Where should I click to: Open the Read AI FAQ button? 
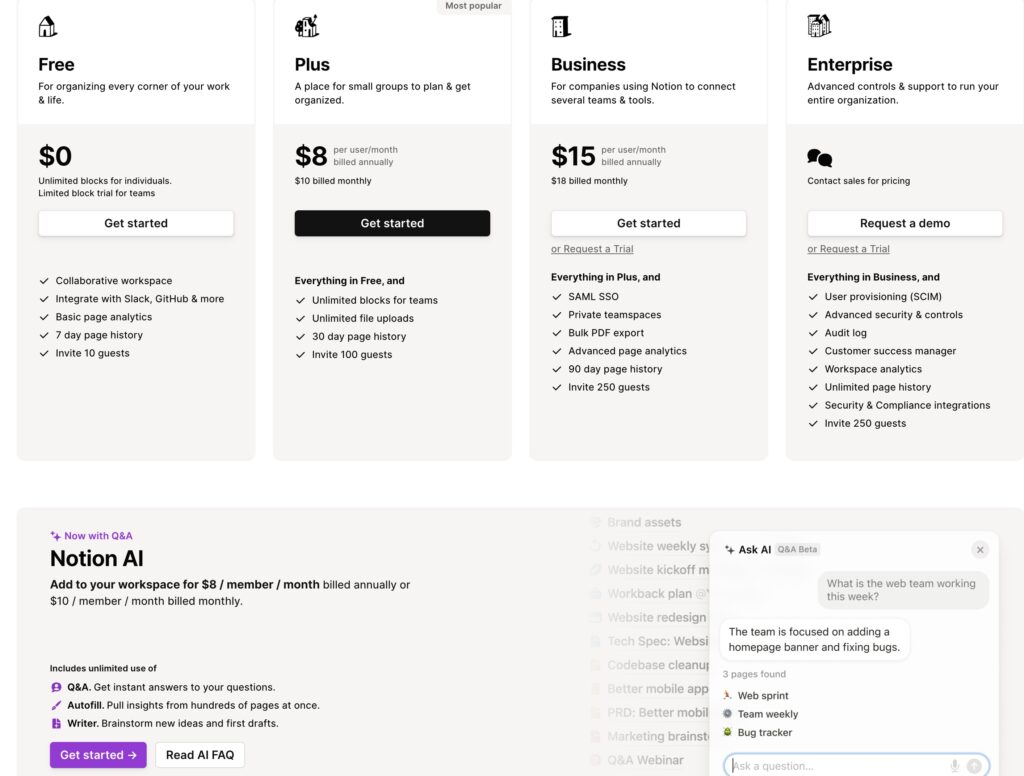point(200,755)
